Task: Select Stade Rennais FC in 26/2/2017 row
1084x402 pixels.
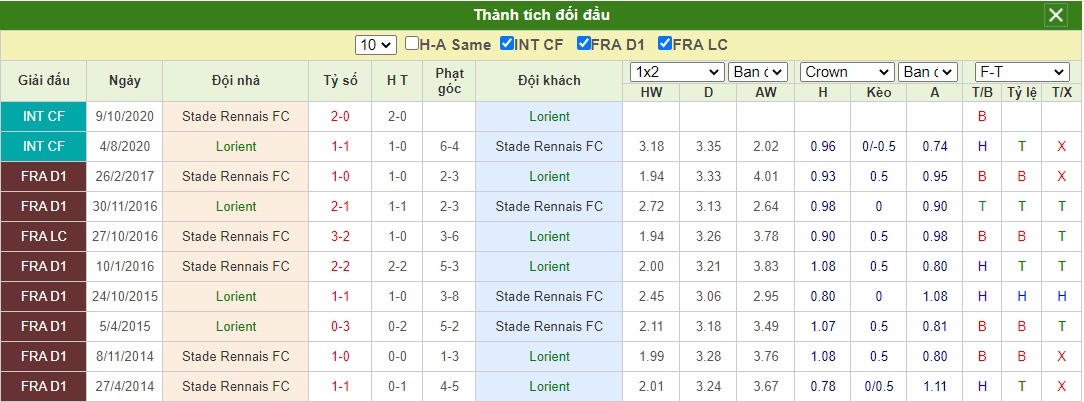Action: tap(236, 176)
